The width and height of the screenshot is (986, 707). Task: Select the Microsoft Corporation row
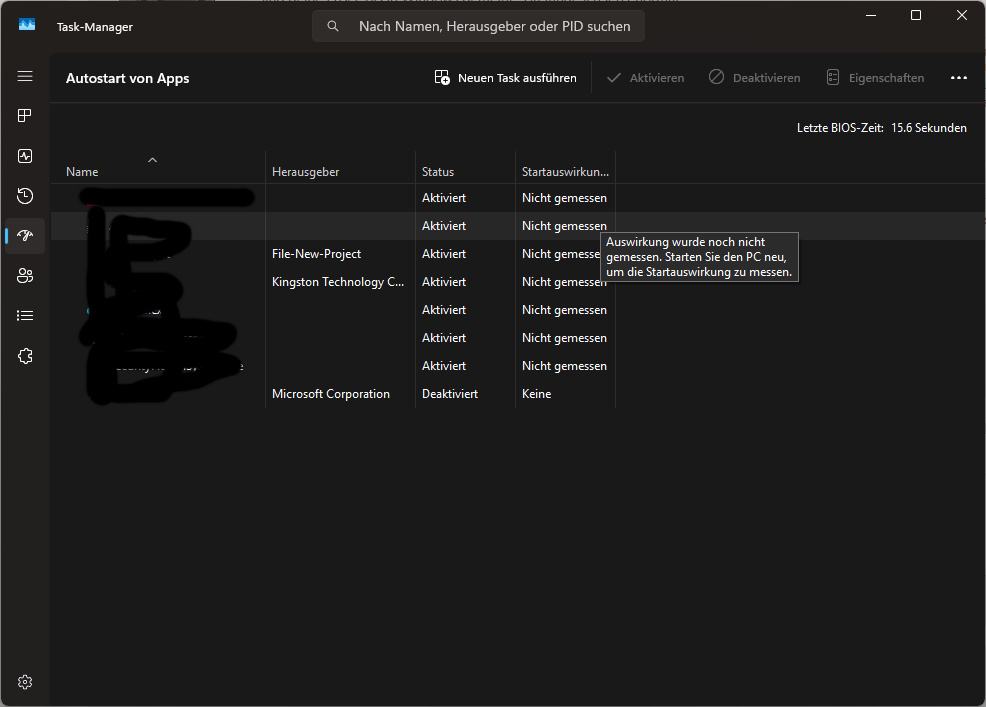coord(333,394)
